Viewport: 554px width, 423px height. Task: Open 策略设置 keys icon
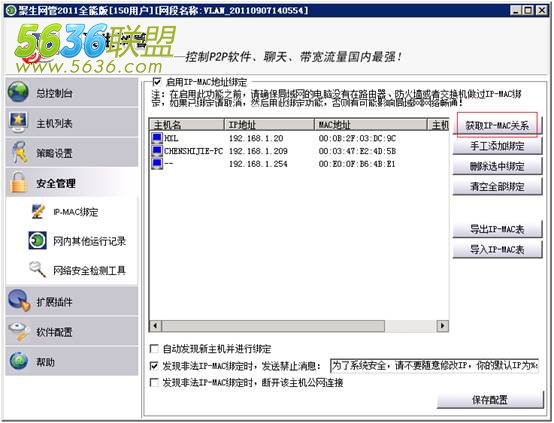[19, 152]
